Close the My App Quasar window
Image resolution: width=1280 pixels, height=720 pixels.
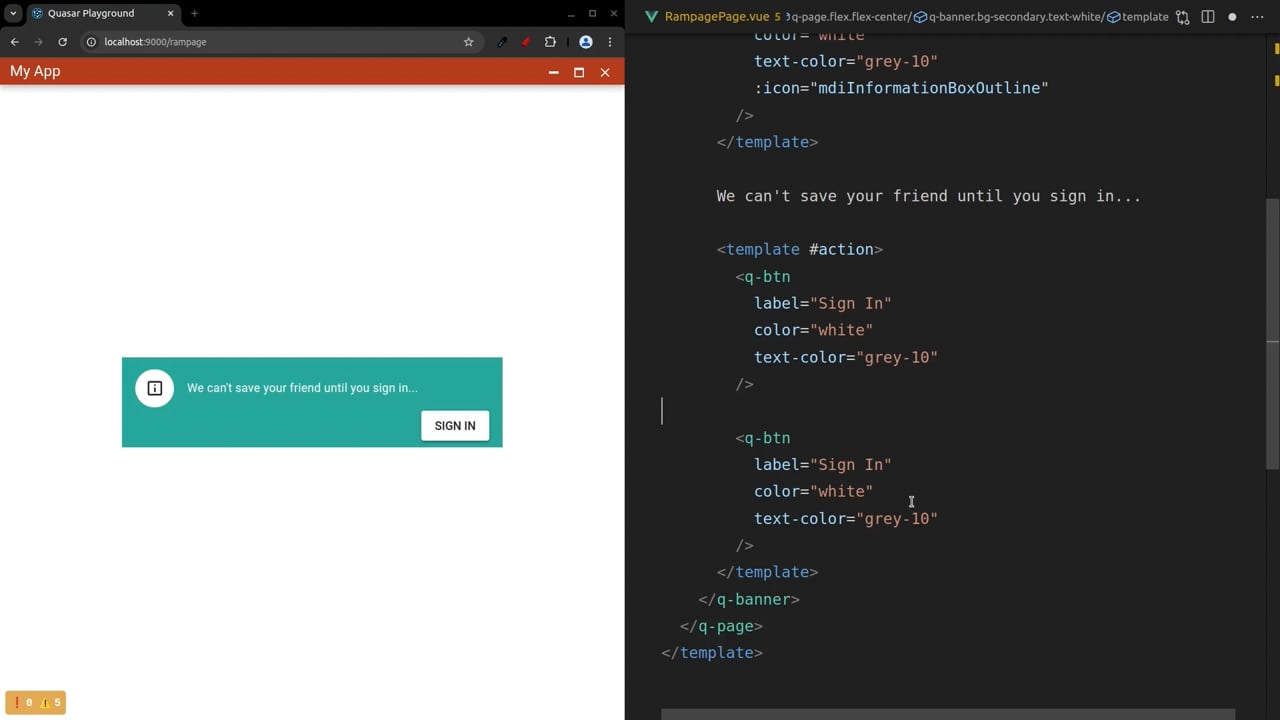605,72
